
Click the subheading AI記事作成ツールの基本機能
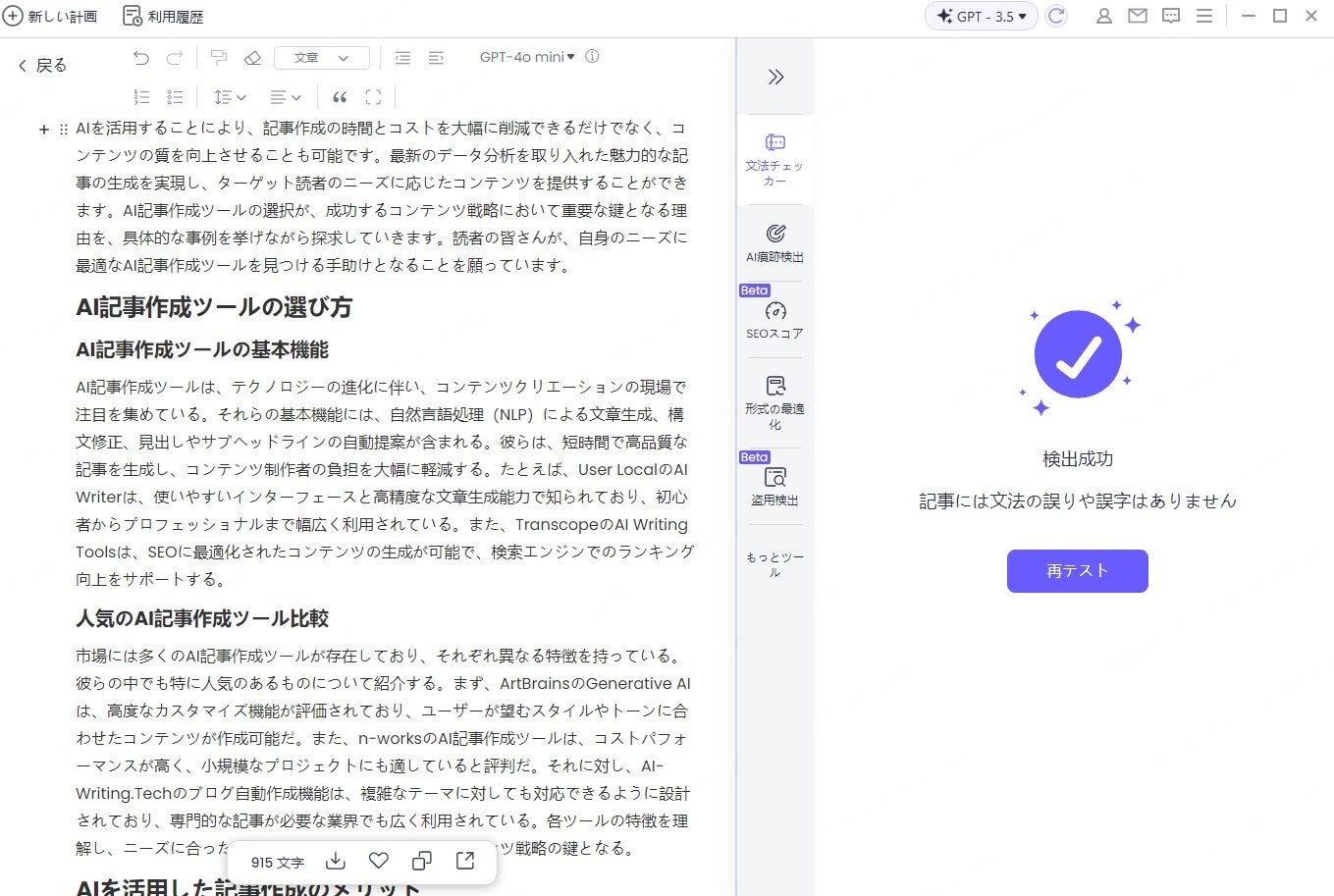202,349
